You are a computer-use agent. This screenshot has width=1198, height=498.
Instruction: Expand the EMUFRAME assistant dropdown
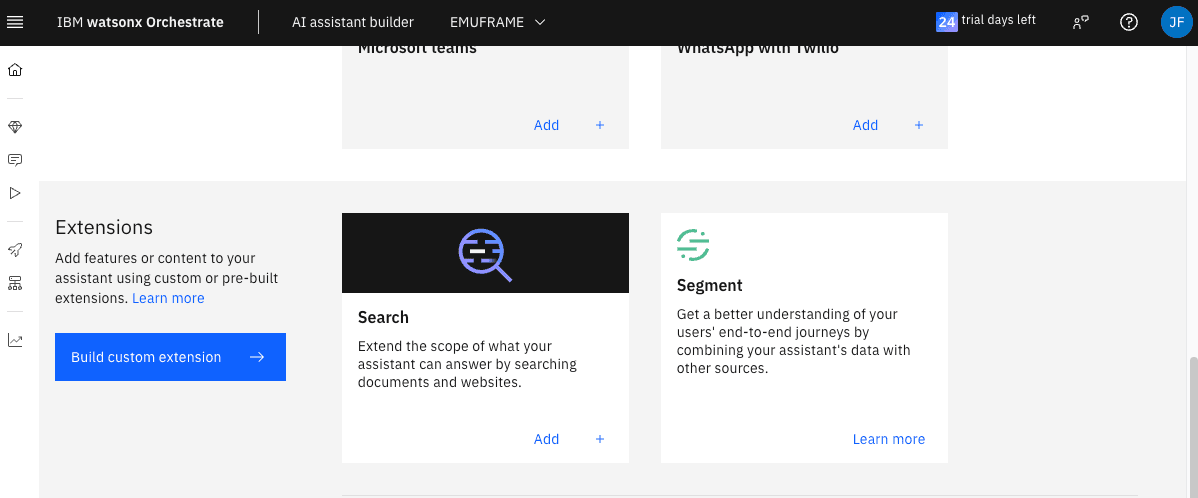click(498, 22)
